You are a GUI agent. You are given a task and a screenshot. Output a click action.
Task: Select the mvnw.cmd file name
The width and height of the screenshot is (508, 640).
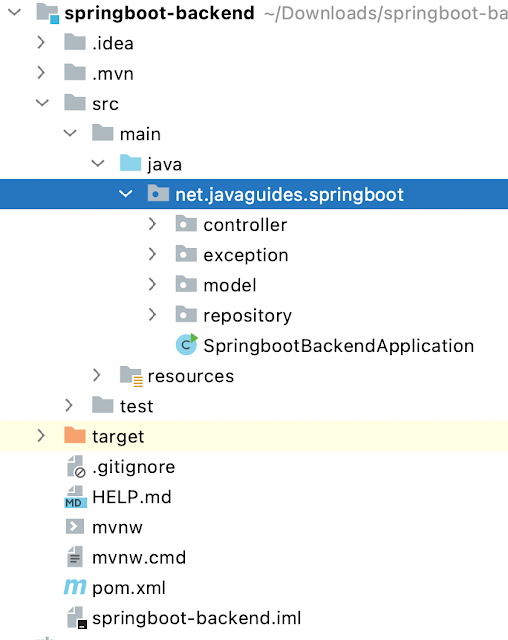pos(139,558)
